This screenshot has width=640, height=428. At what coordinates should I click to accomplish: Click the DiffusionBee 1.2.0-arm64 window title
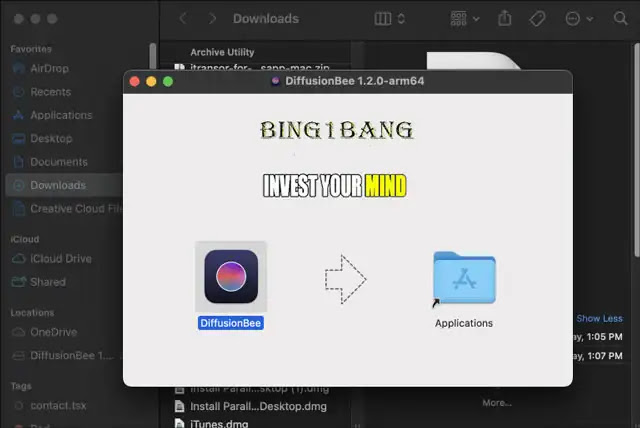[354, 81]
